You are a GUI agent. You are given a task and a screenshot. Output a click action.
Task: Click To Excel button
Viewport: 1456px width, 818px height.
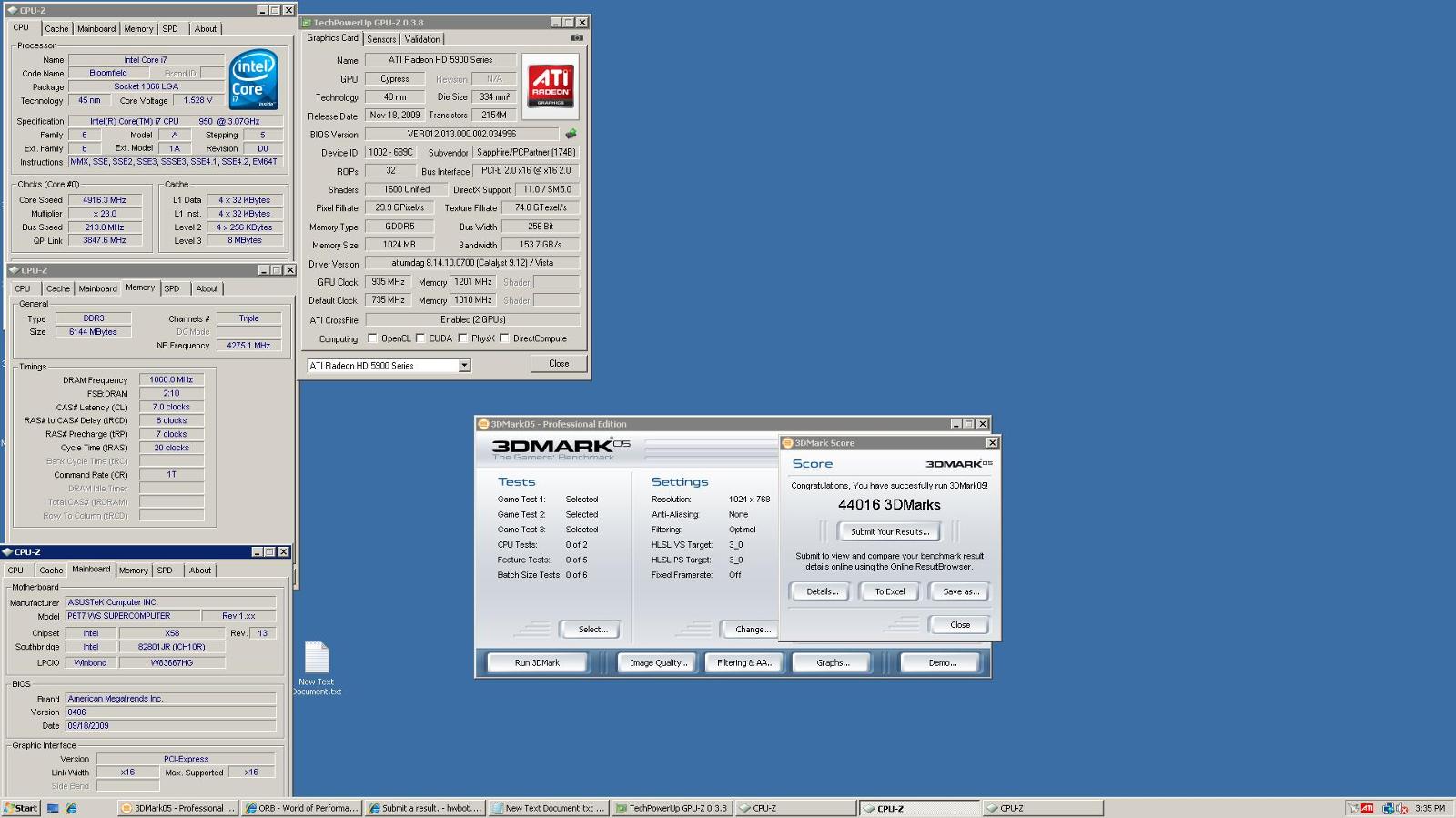point(890,591)
